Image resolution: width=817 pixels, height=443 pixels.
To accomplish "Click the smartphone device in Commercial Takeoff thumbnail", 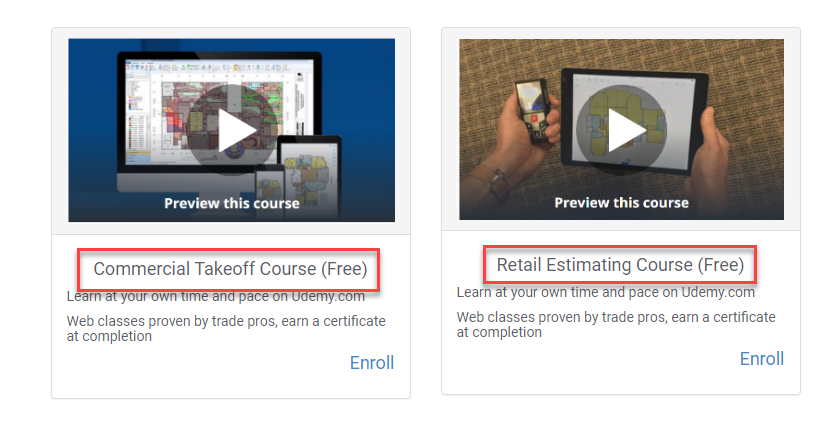I will click(269, 192).
